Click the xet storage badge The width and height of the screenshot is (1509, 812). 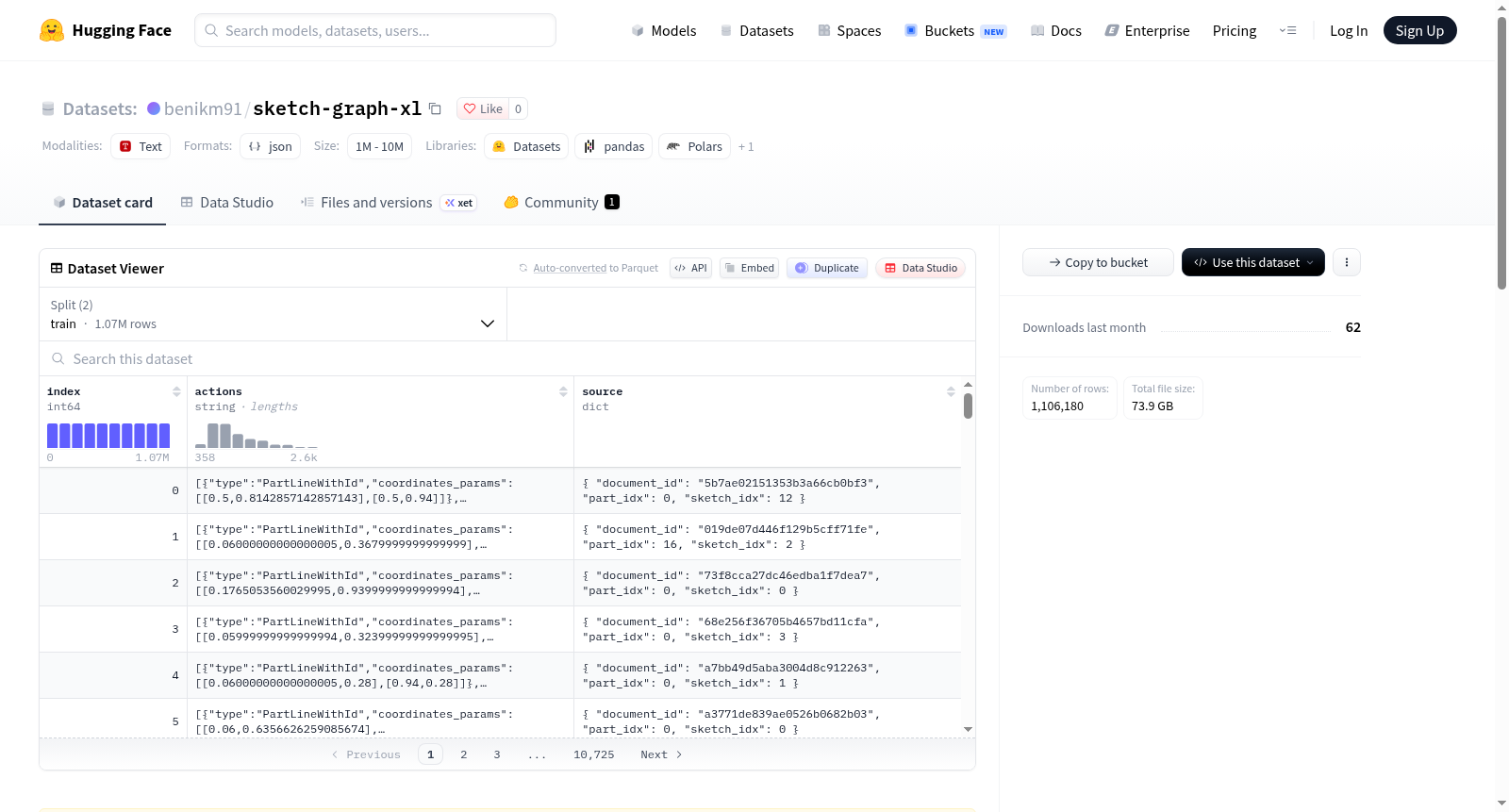tap(459, 203)
